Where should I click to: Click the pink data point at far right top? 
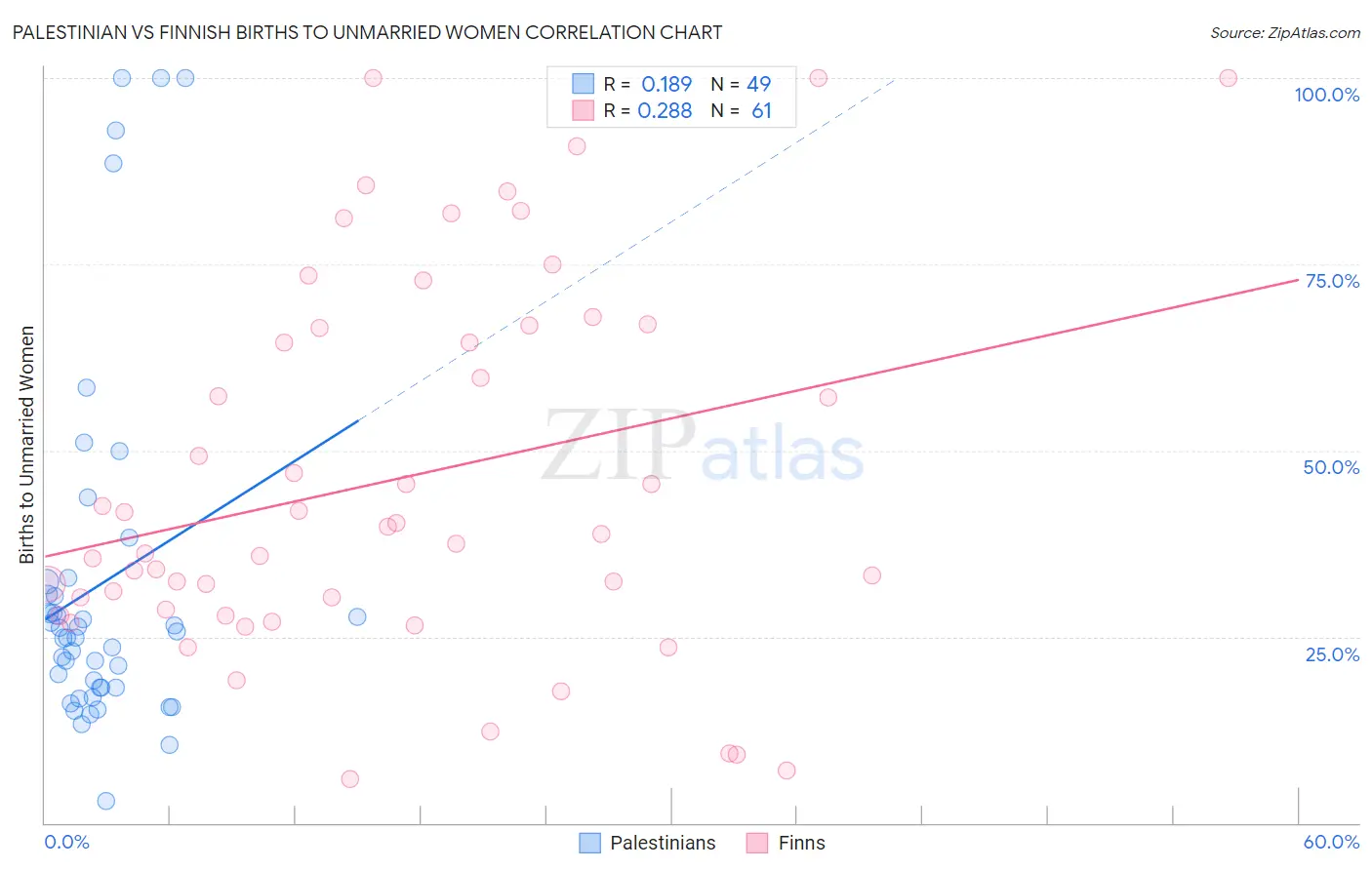pyautogui.click(x=1229, y=78)
